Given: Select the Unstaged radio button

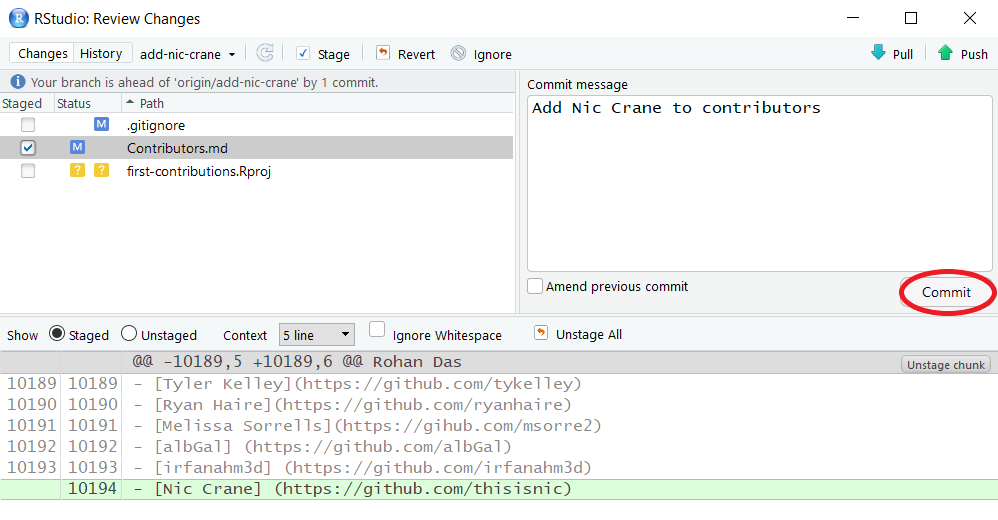Looking at the screenshot, I should coord(129,334).
